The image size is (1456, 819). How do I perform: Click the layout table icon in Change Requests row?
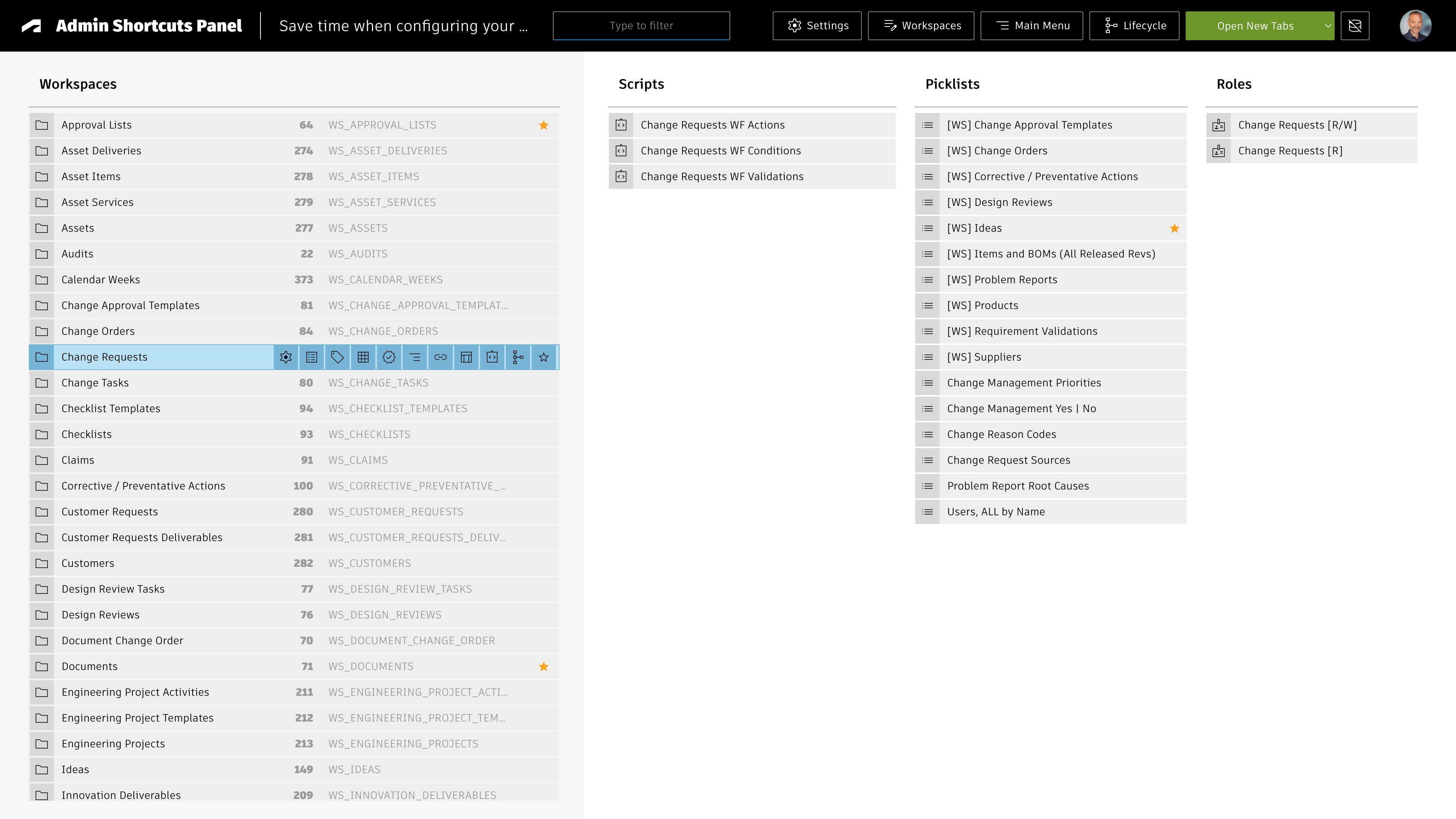pyautogui.click(x=466, y=357)
